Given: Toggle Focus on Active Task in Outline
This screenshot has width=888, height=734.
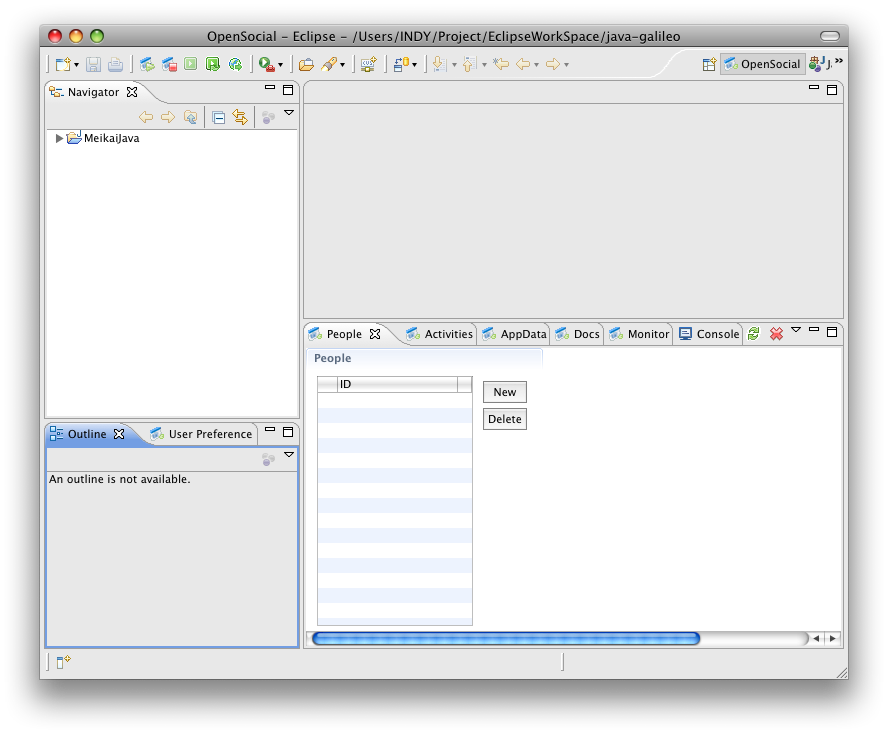Looking at the screenshot, I should [x=268, y=459].
